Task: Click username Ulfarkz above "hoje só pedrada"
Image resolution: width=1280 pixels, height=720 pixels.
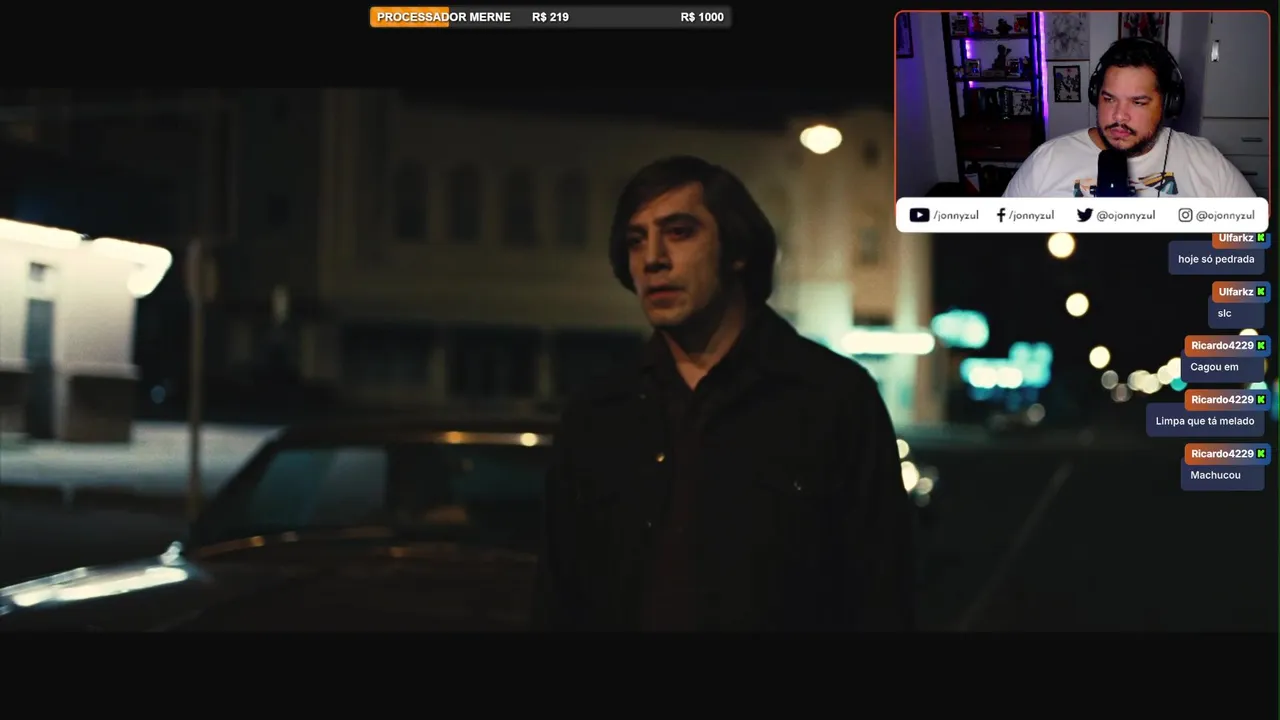Action: (1236, 238)
